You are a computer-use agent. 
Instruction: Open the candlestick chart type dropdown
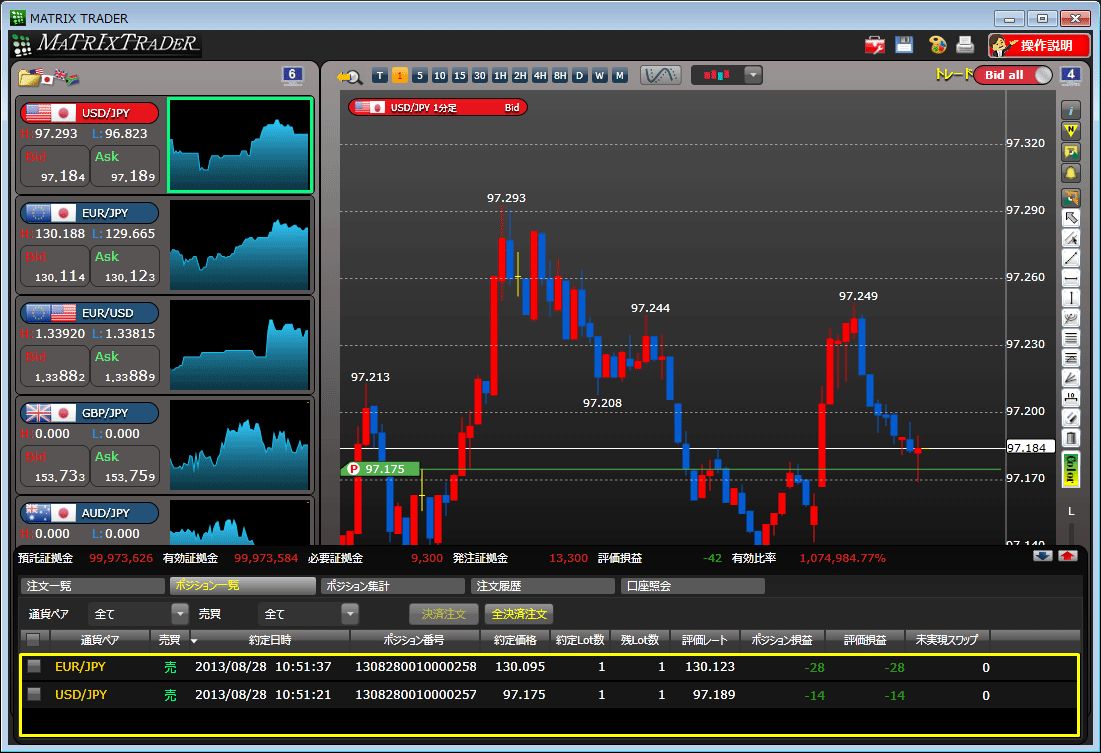pos(753,74)
